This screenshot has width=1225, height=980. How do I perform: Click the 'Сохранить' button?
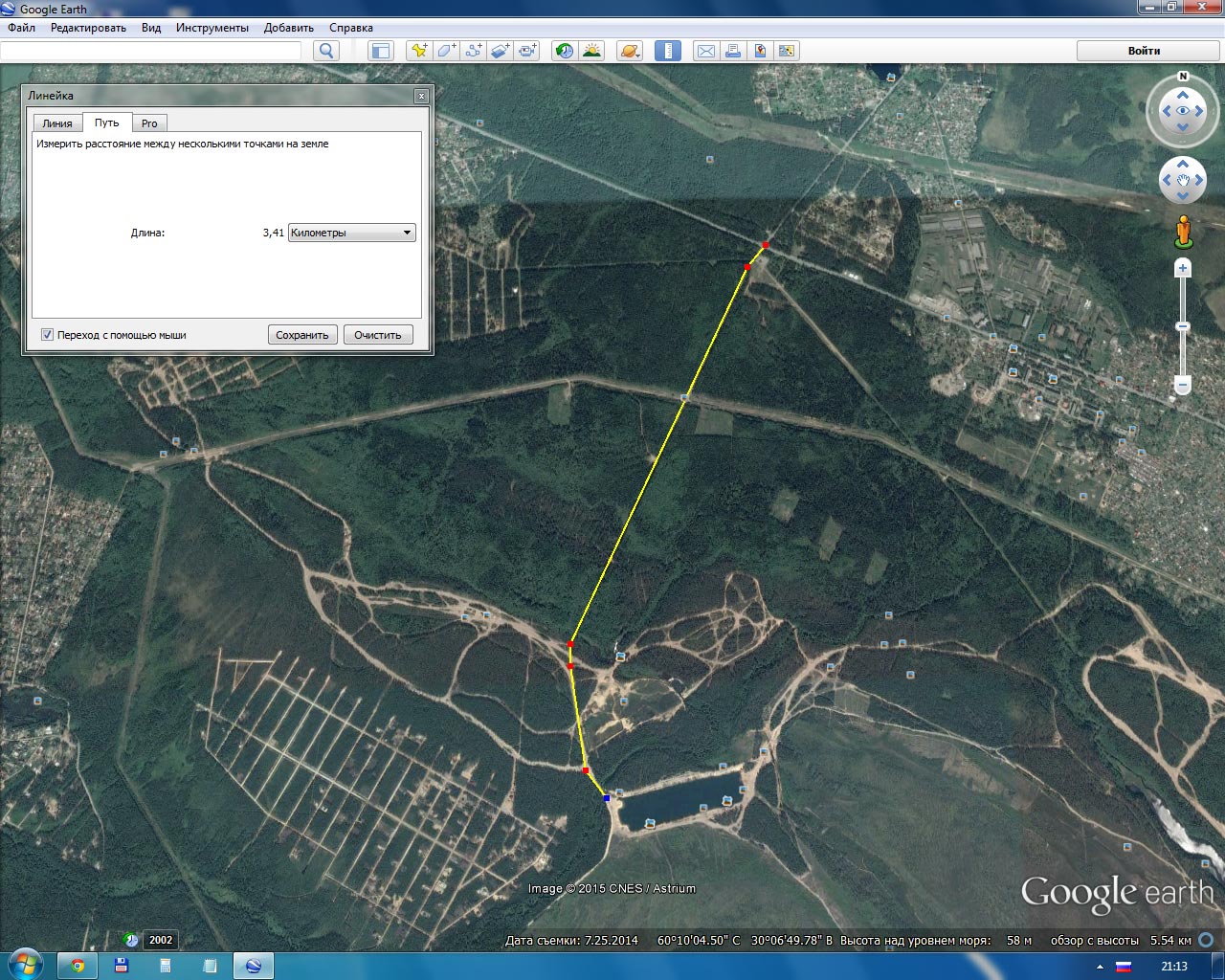pos(302,335)
